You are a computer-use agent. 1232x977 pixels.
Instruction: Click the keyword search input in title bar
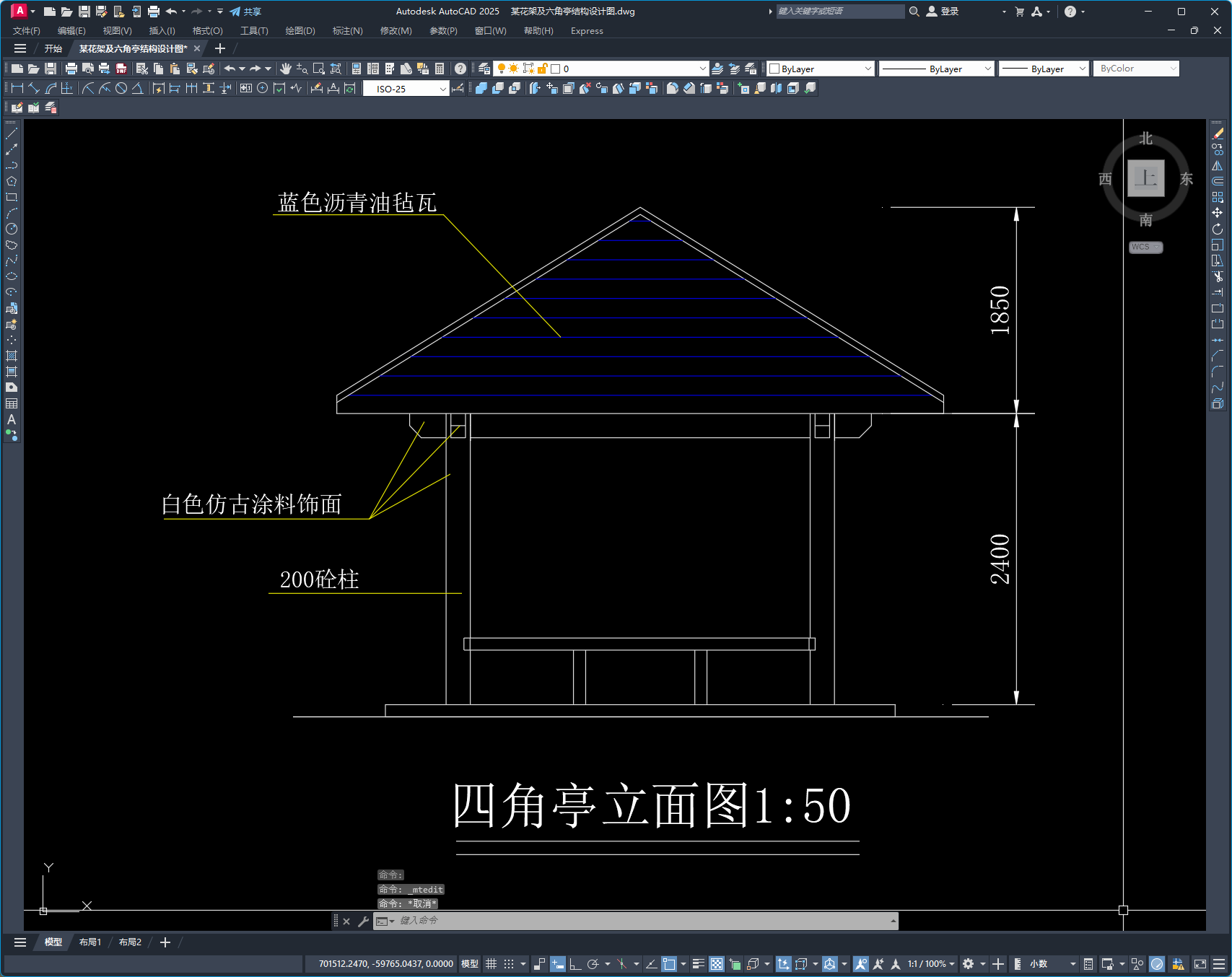[x=840, y=12]
